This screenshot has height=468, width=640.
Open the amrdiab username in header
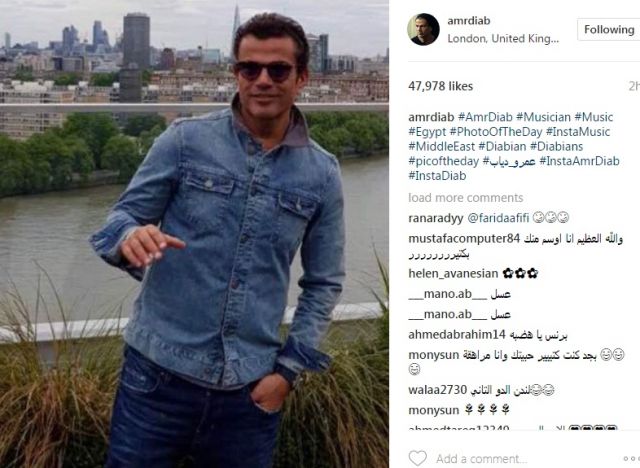point(469,20)
